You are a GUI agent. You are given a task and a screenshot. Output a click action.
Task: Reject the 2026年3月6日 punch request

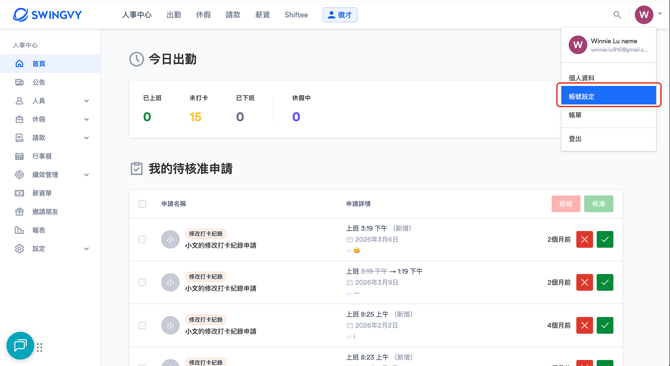click(585, 239)
